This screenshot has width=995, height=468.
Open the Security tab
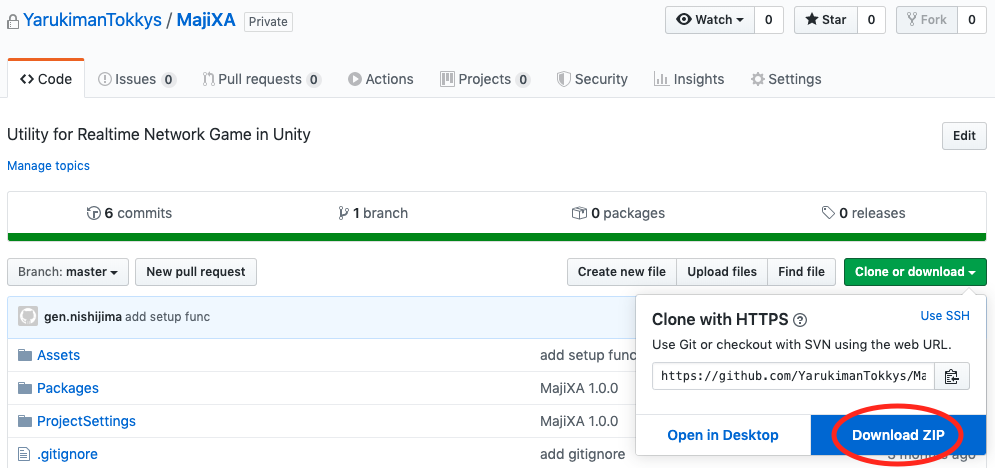coord(592,79)
